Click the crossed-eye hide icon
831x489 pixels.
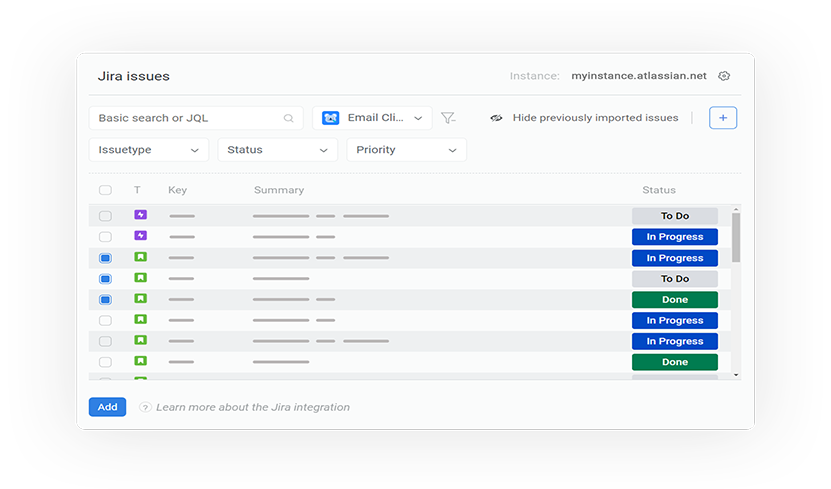[496, 118]
